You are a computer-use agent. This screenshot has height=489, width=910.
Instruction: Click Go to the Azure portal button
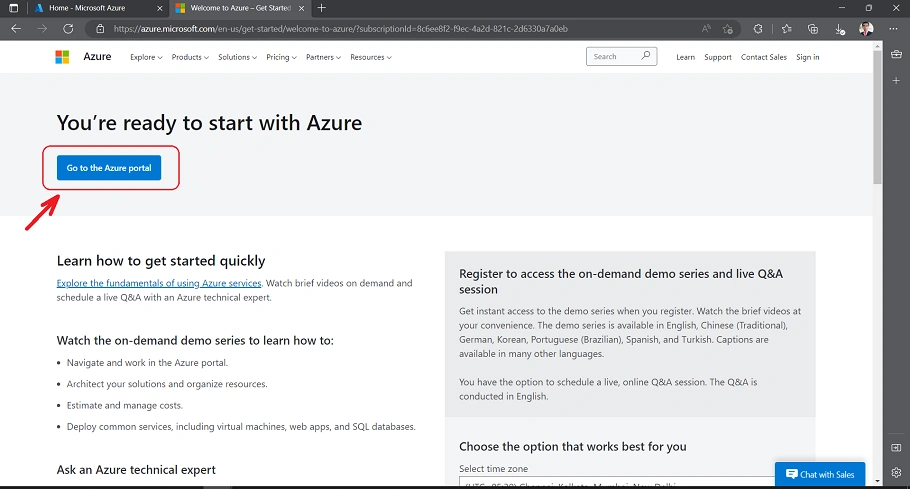point(109,168)
